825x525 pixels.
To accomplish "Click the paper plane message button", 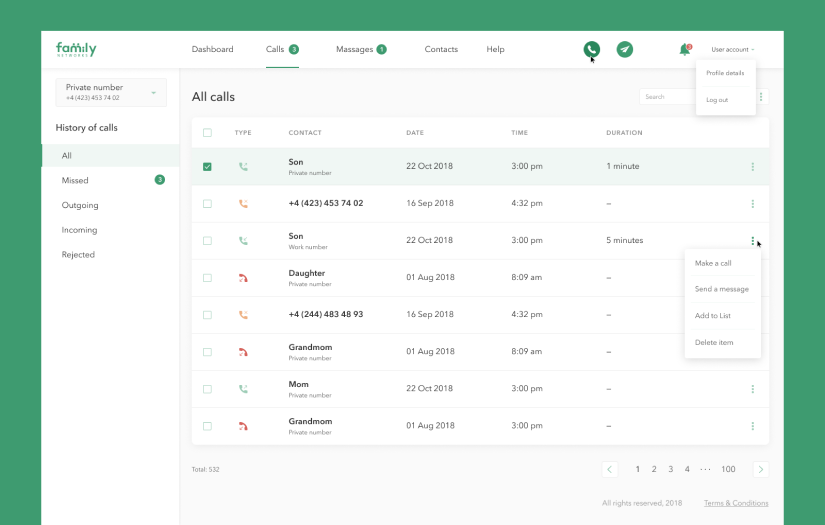I will (625, 49).
